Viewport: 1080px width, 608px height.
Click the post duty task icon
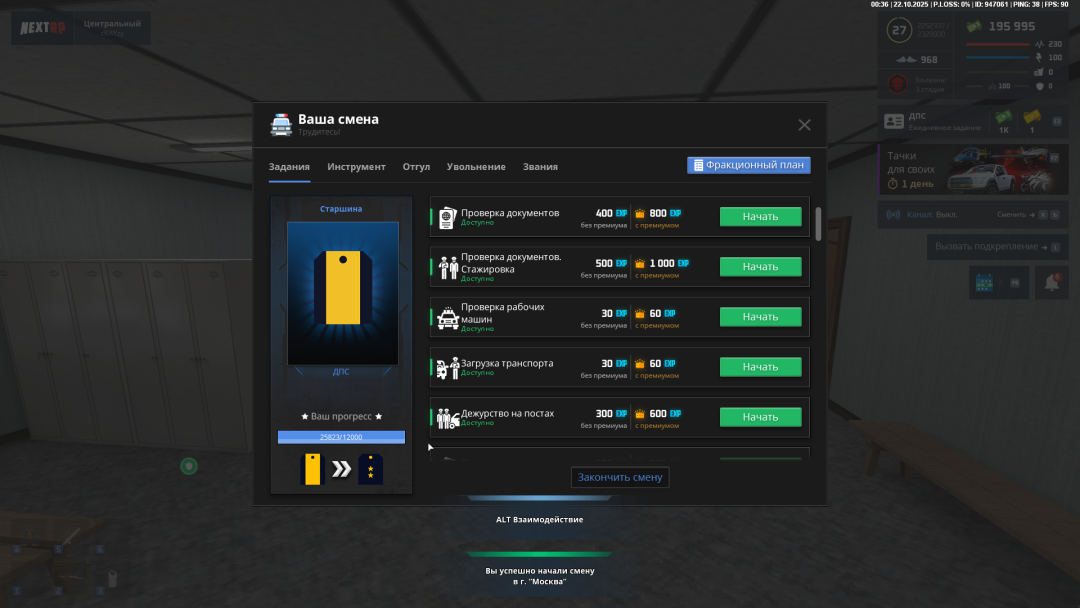[447, 417]
